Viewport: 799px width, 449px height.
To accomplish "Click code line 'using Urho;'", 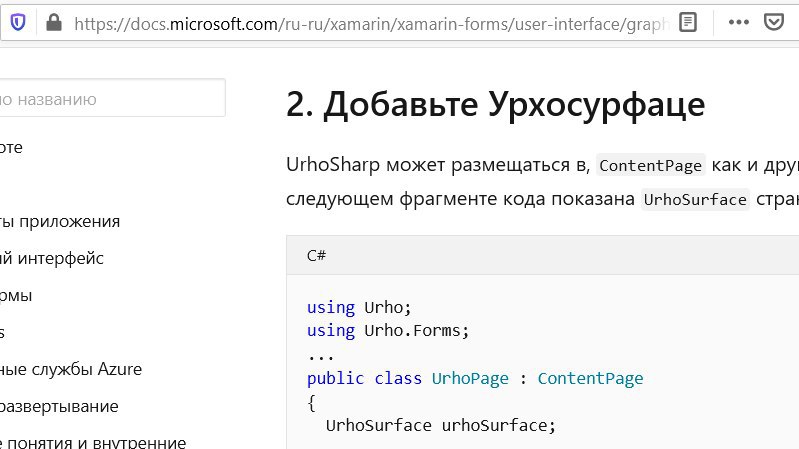I will (359, 307).
